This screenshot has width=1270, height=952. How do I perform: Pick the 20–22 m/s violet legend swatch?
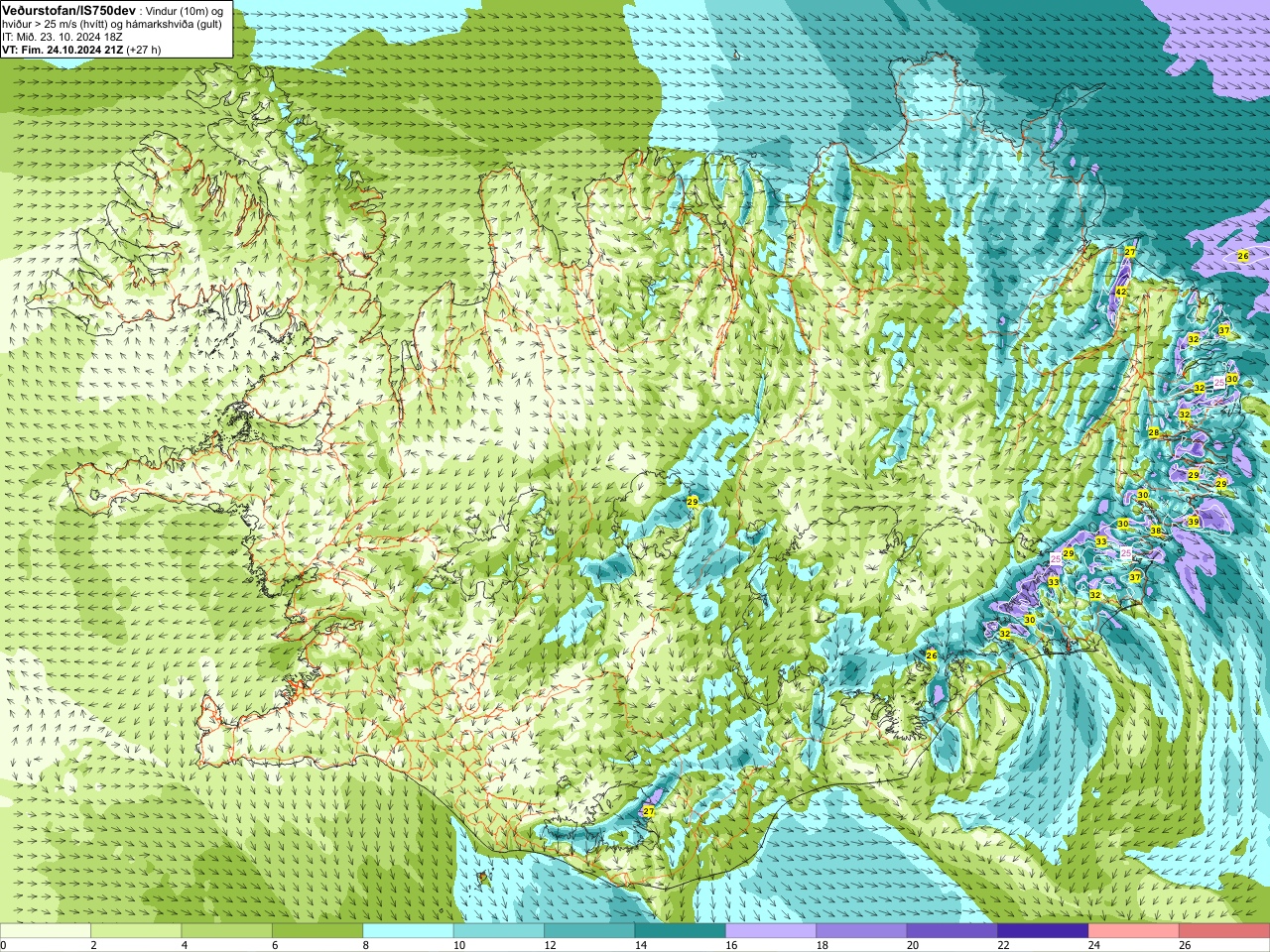[x=952, y=931]
